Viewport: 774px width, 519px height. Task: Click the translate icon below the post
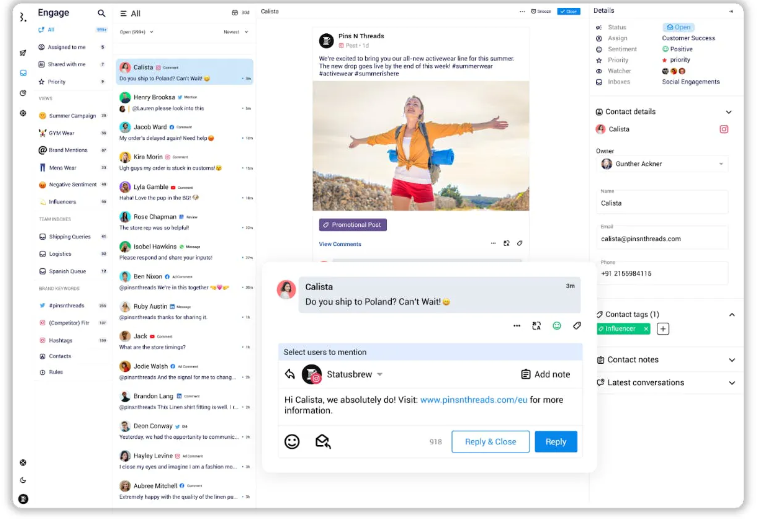[x=506, y=243]
